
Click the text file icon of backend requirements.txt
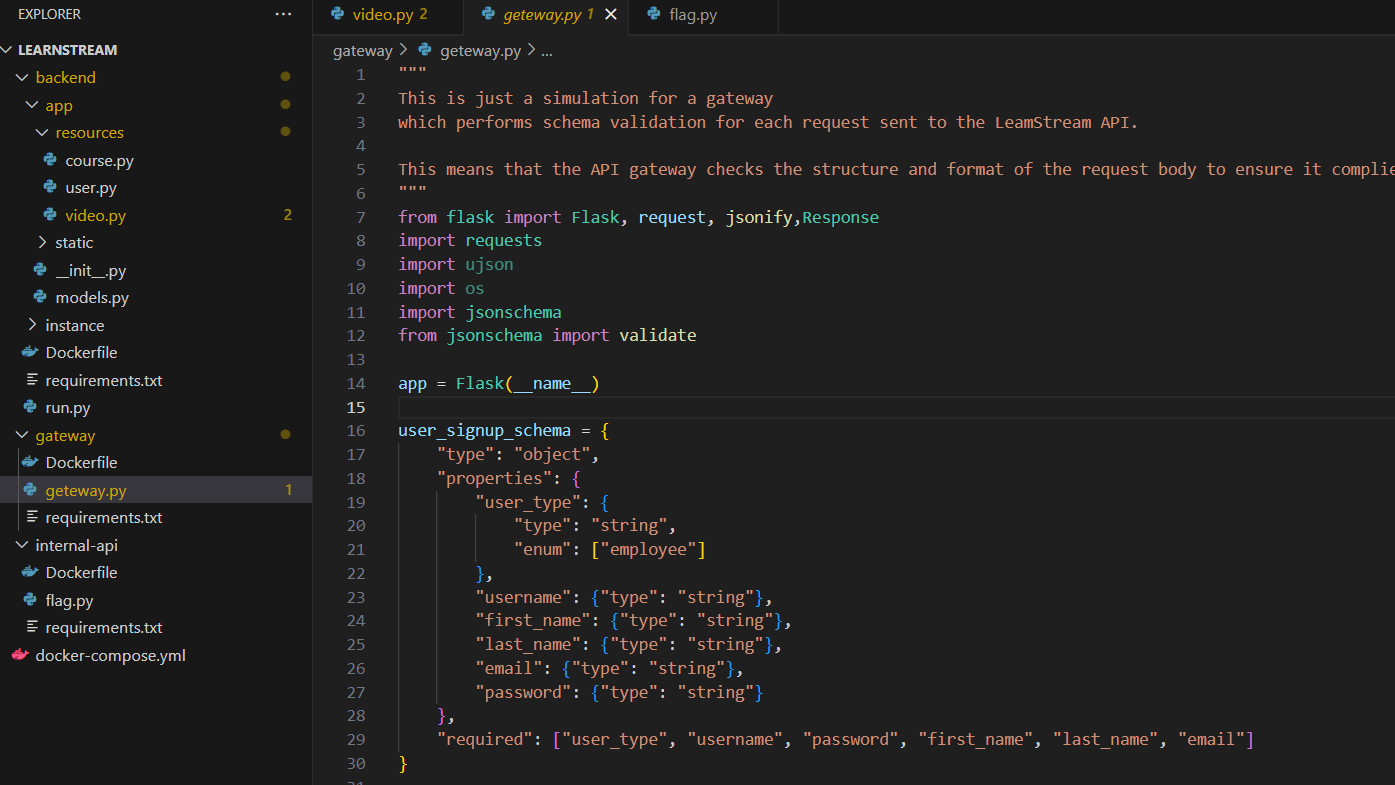(x=32, y=380)
